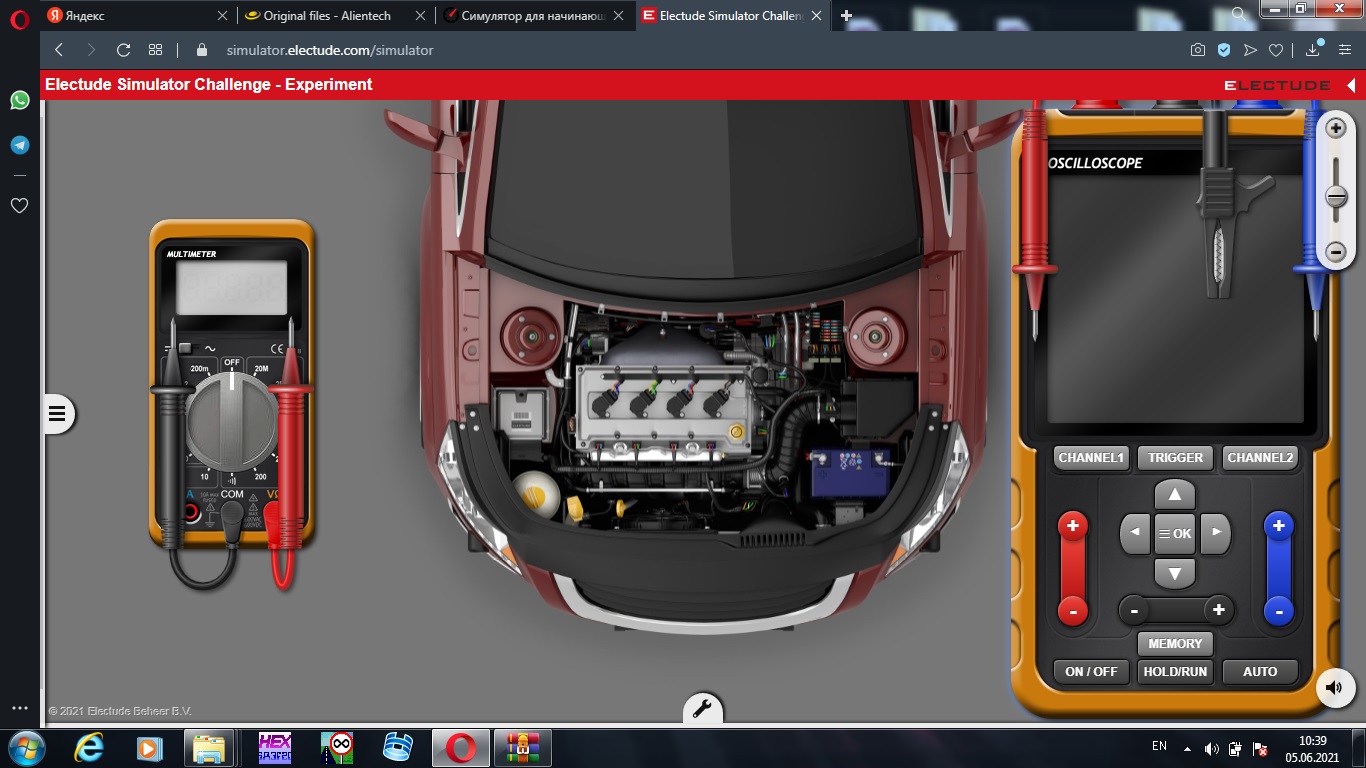The height and width of the screenshot is (768, 1366).
Task: Click the zoom out magnifier button
Action: (1336, 252)
